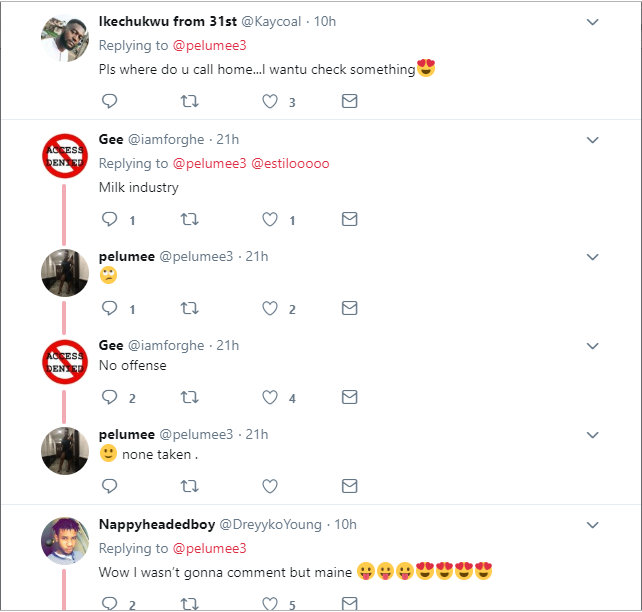Retweet pelumee's eye-roll emoji tweet
This screenshot has width=642, height=612.
click(x=188, y=308)
